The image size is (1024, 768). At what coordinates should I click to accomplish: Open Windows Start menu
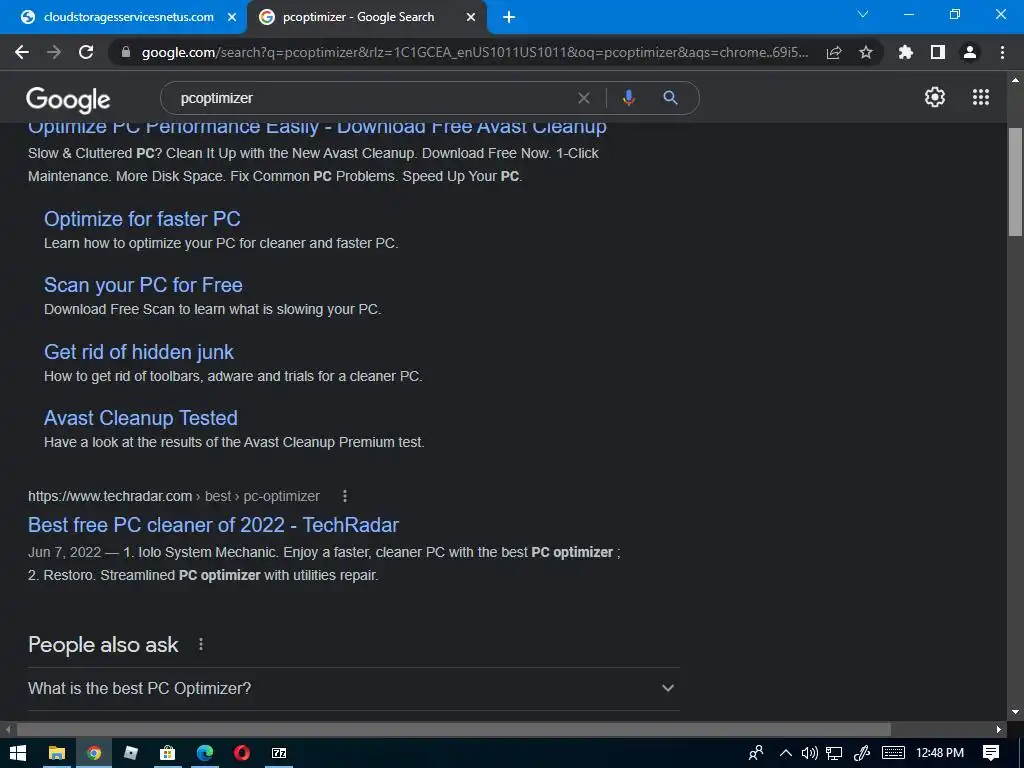(18, 753)
